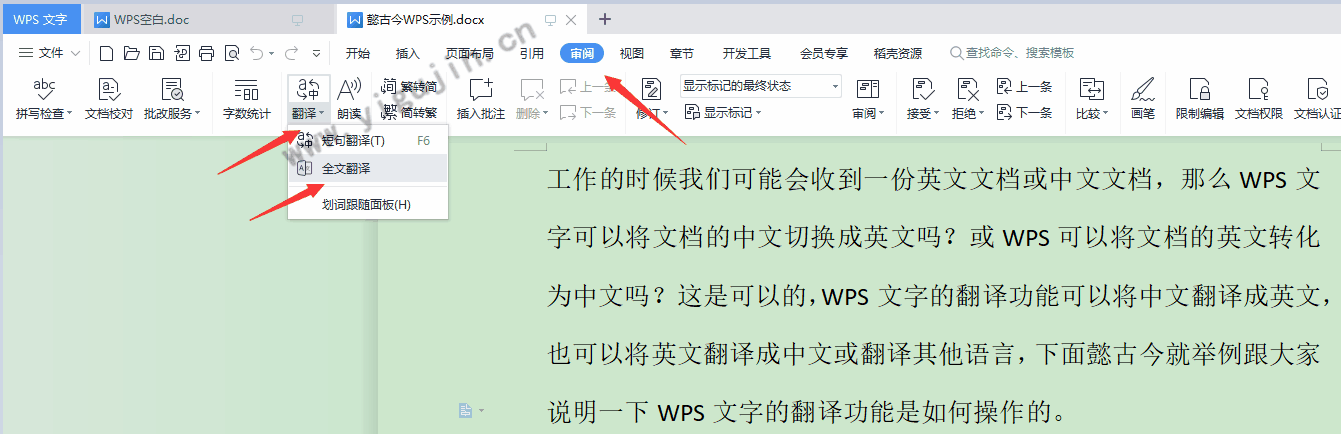This screenshot has height=434, width=1341.
Task: Click the Reviewing Pane (审阅) icon
Action: [x=868, y=90]
